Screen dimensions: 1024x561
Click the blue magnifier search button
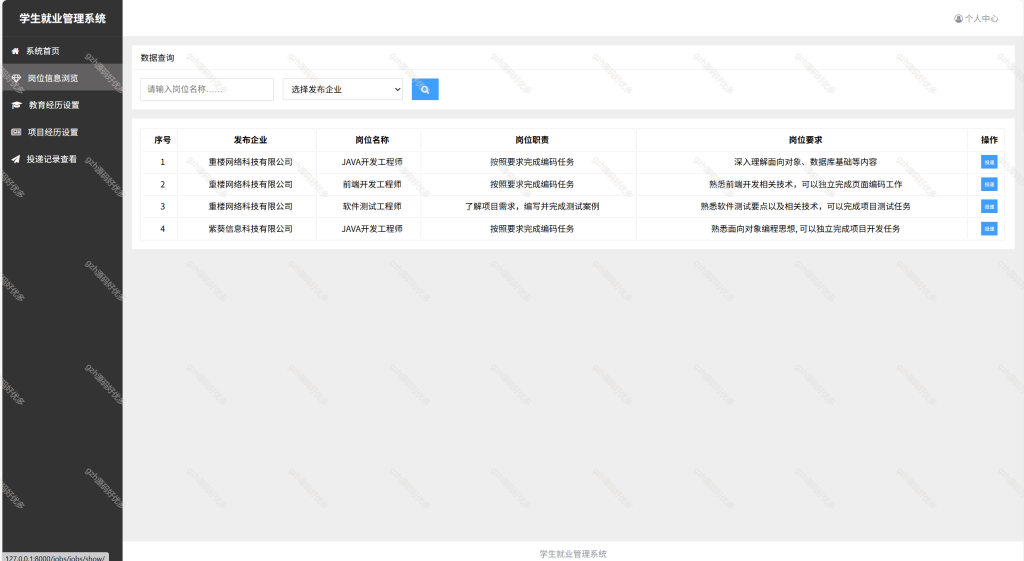point(425,89)
